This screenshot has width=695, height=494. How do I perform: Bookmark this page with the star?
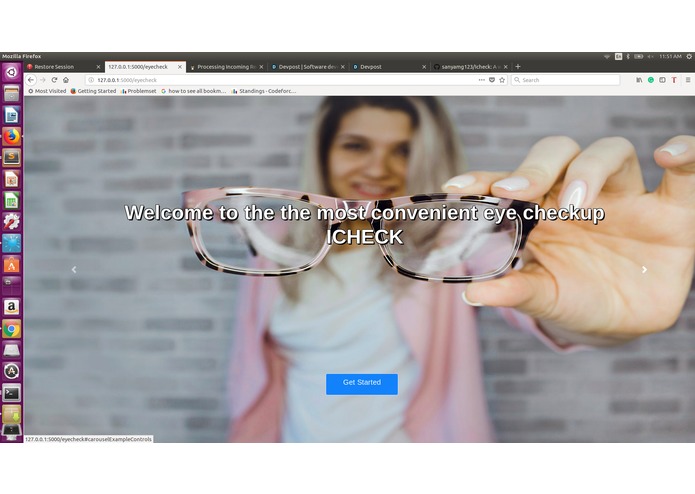point(502,80)
